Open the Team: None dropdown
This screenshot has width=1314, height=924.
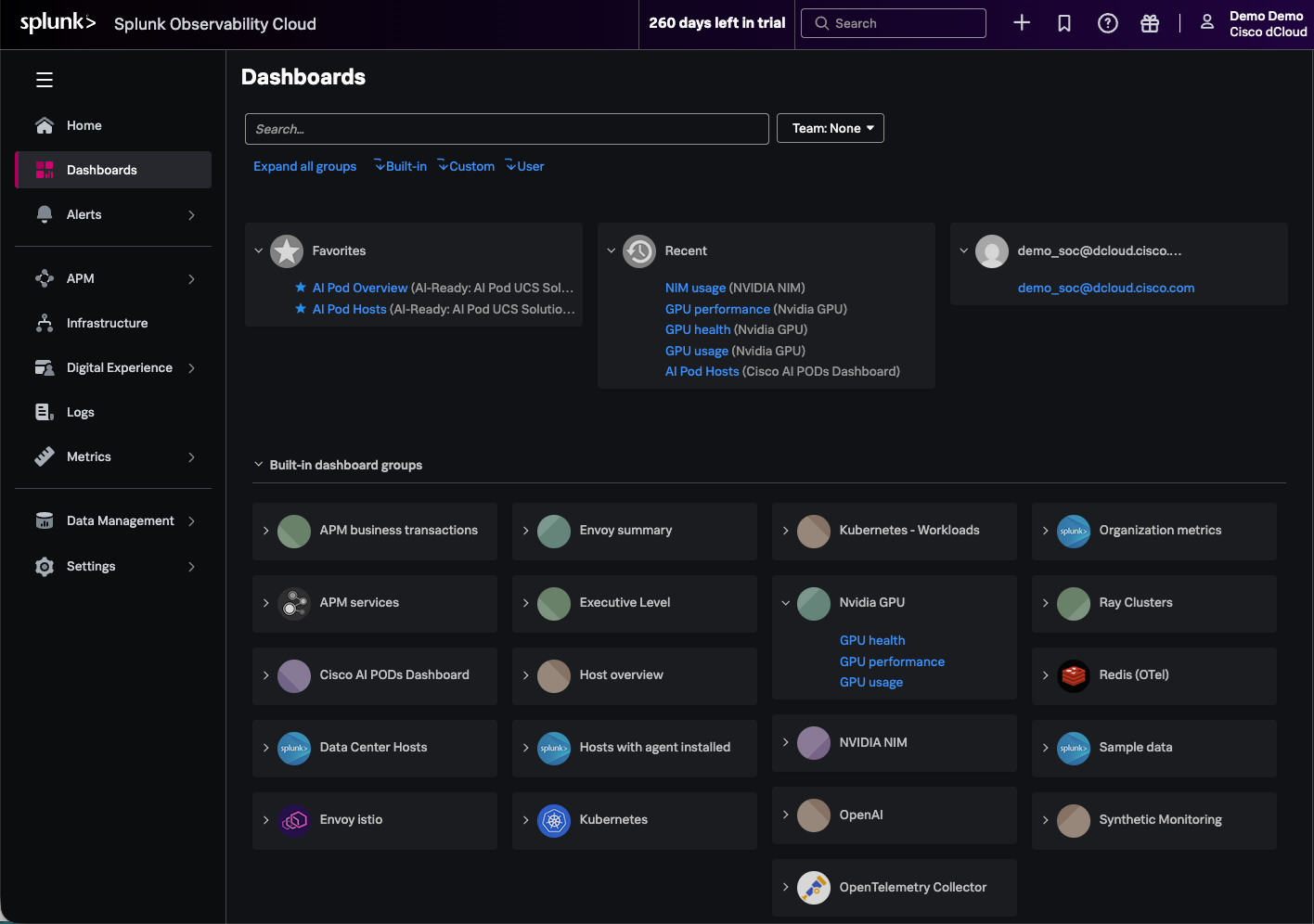pos(831,128)
